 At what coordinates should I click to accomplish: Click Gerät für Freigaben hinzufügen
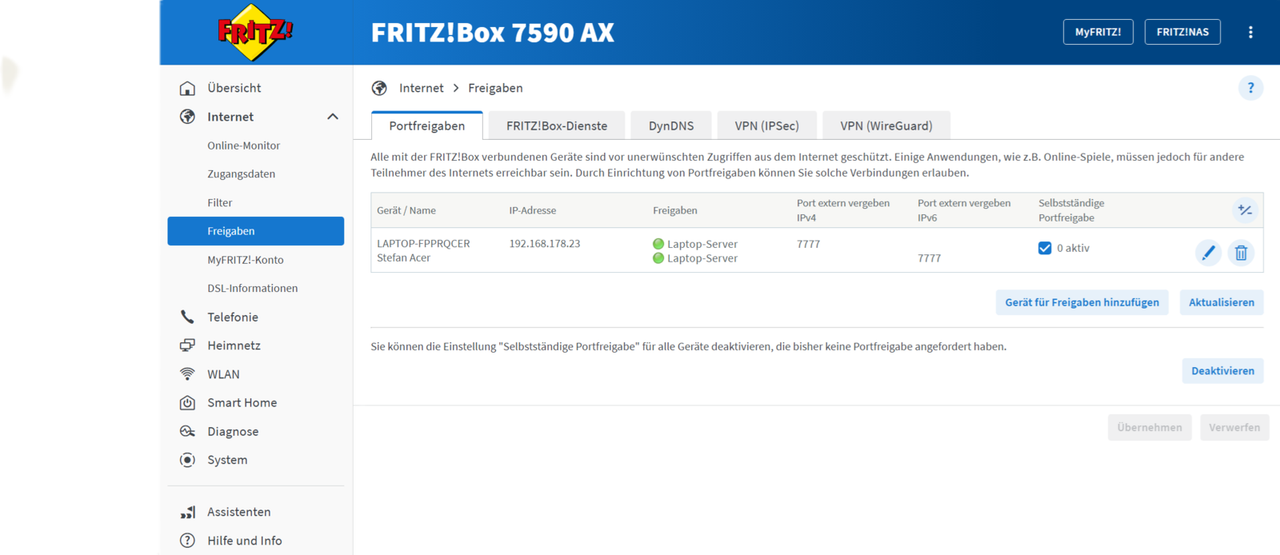point(1082,302)
